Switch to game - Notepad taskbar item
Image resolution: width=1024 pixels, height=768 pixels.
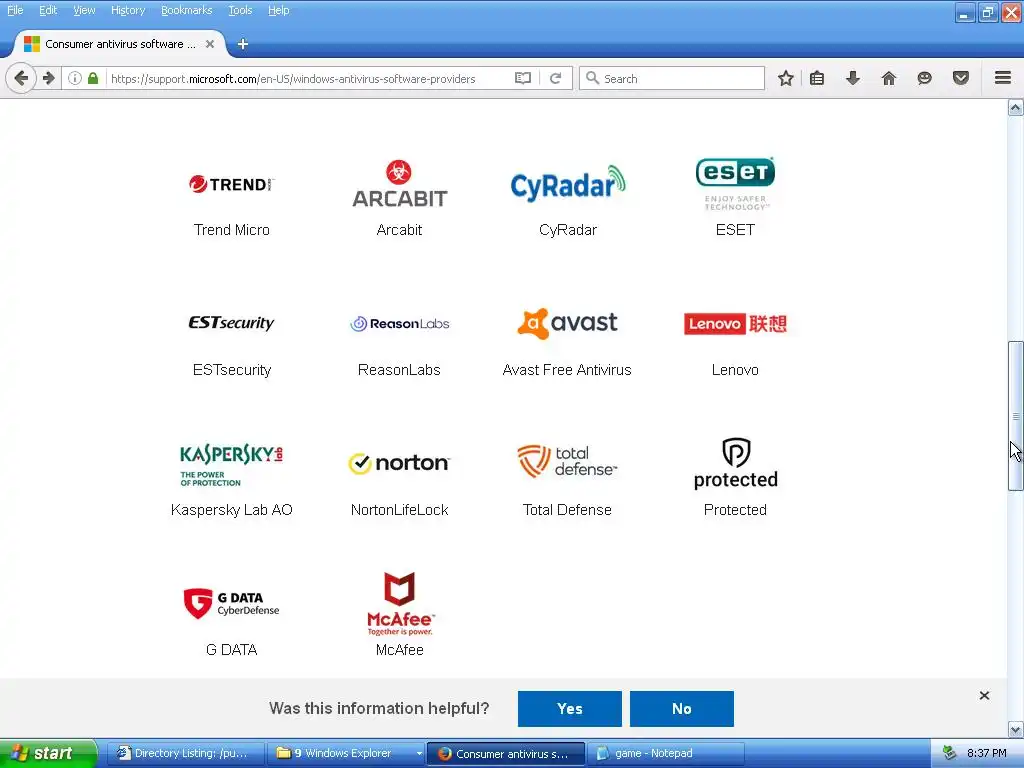click(x=666, y=754)
